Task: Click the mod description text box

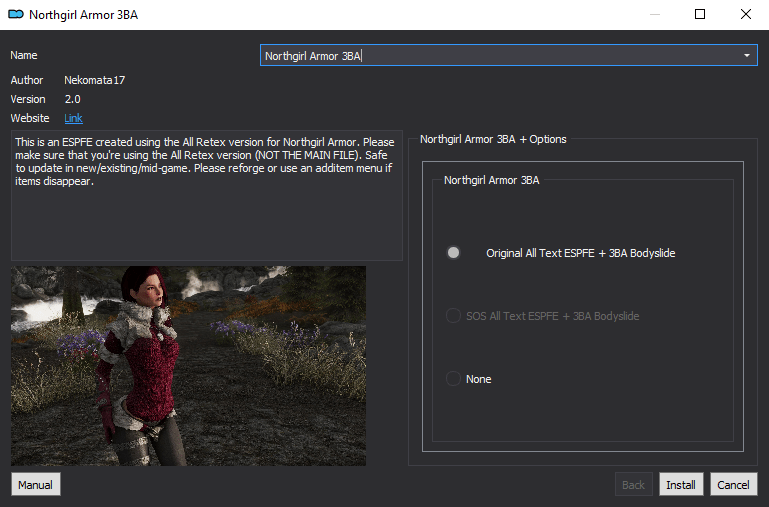Action: pos(206,195)
